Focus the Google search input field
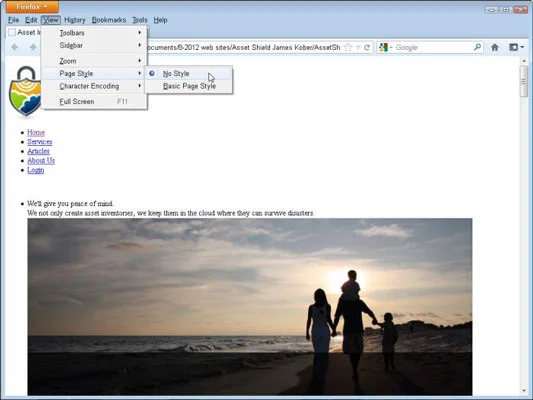This screenshot has height=400, width=533. point(433,47)
